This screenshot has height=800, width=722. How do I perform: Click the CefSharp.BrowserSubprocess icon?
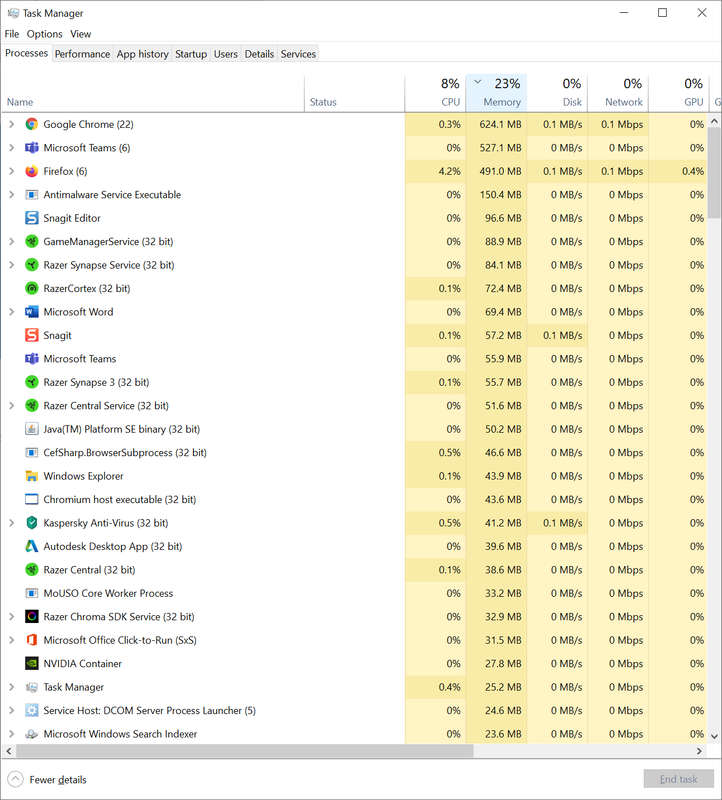(x=32, y=453)
